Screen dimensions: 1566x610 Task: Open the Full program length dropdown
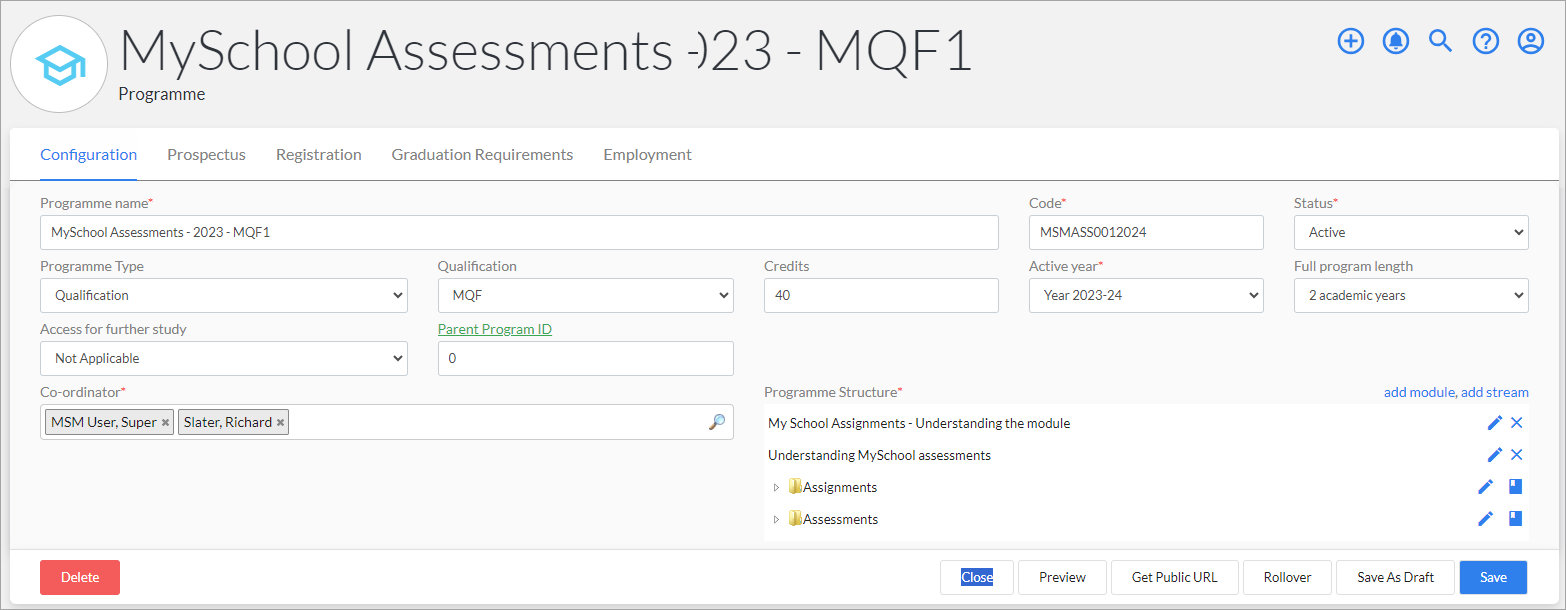coord(1411,295)
